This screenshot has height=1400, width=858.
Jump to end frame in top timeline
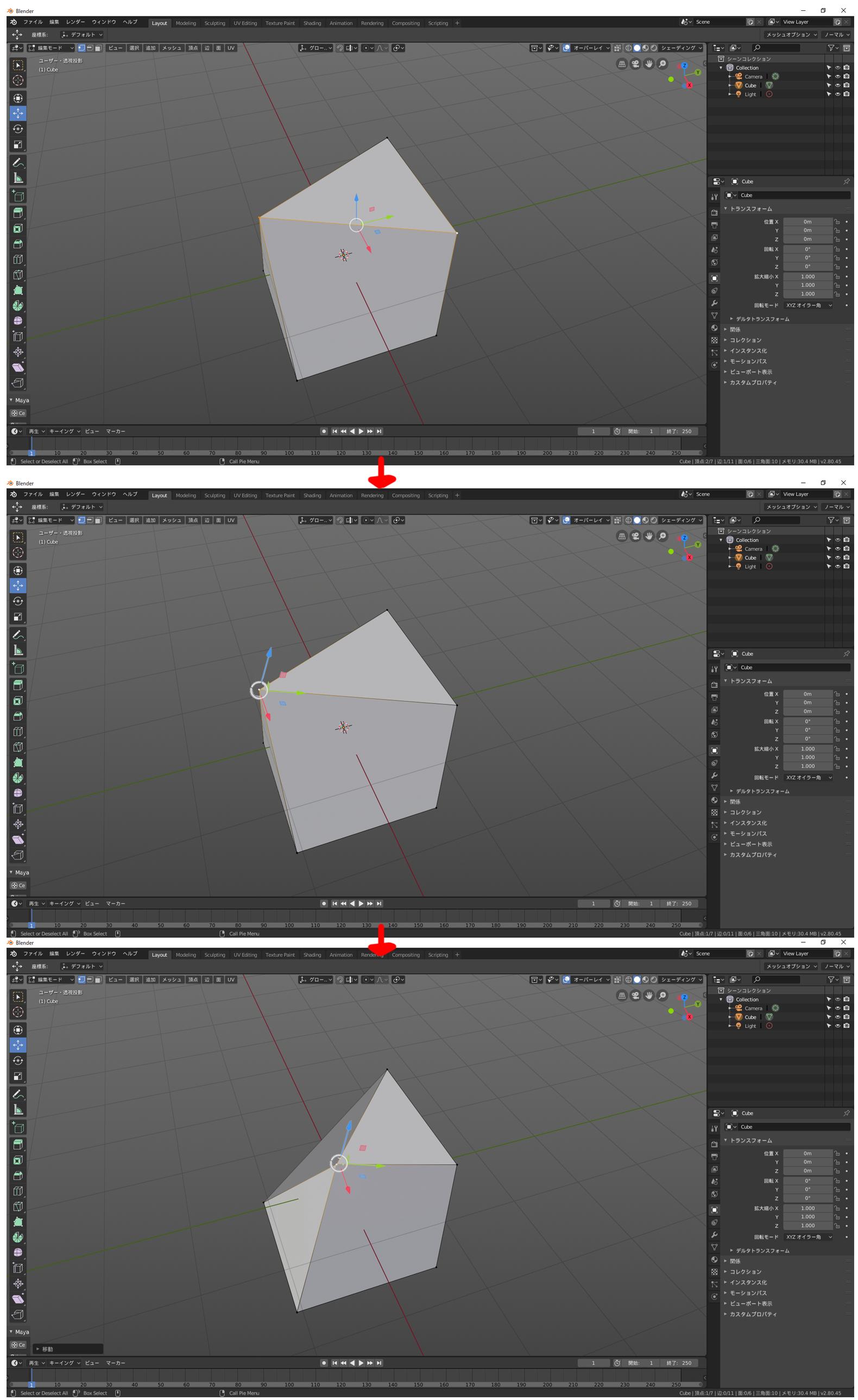click(379, 431)
